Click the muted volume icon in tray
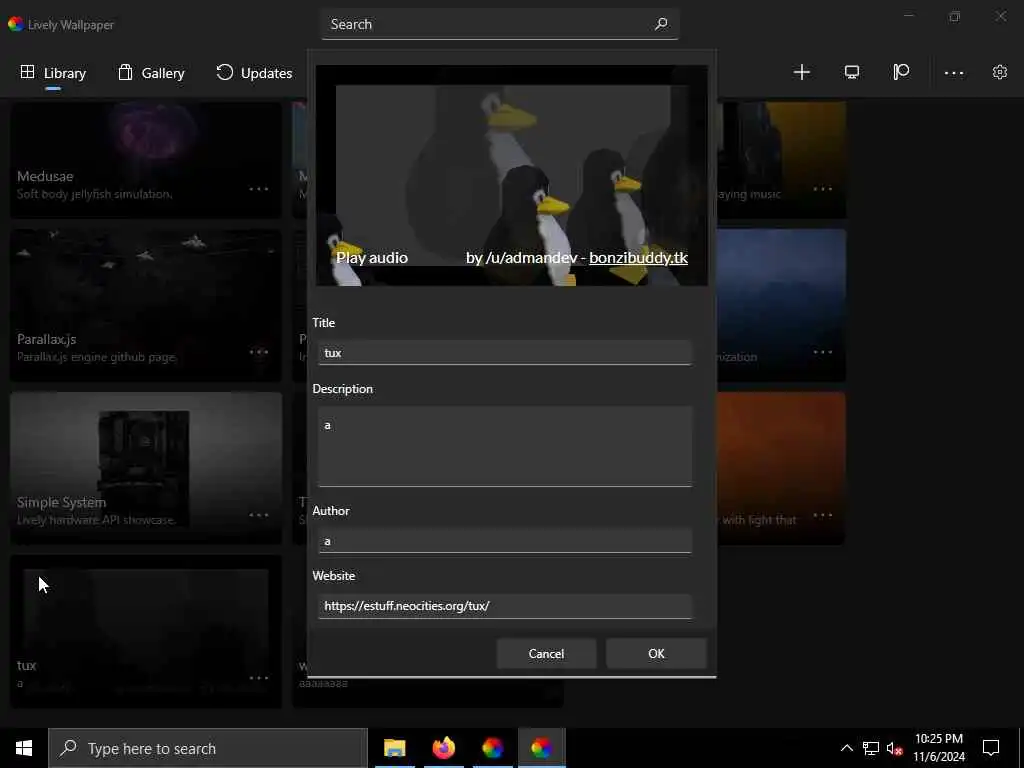 pos(894,748)
